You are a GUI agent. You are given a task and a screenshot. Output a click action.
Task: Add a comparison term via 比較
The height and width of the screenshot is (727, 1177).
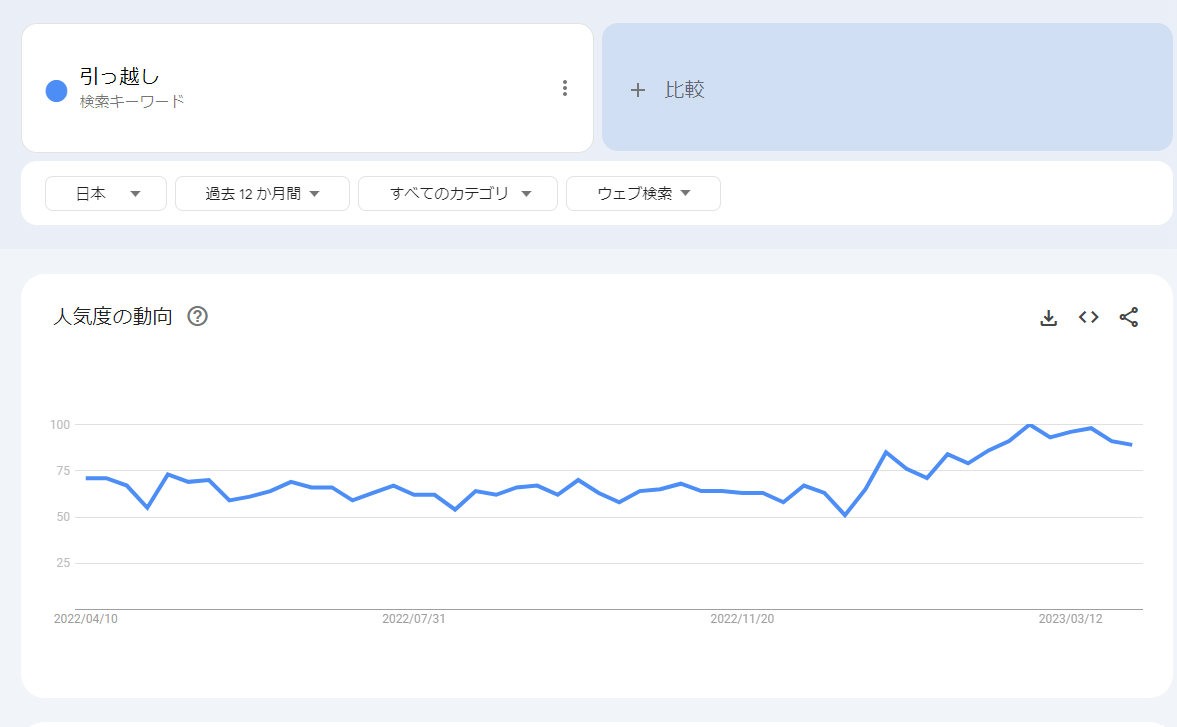(887, 87)
